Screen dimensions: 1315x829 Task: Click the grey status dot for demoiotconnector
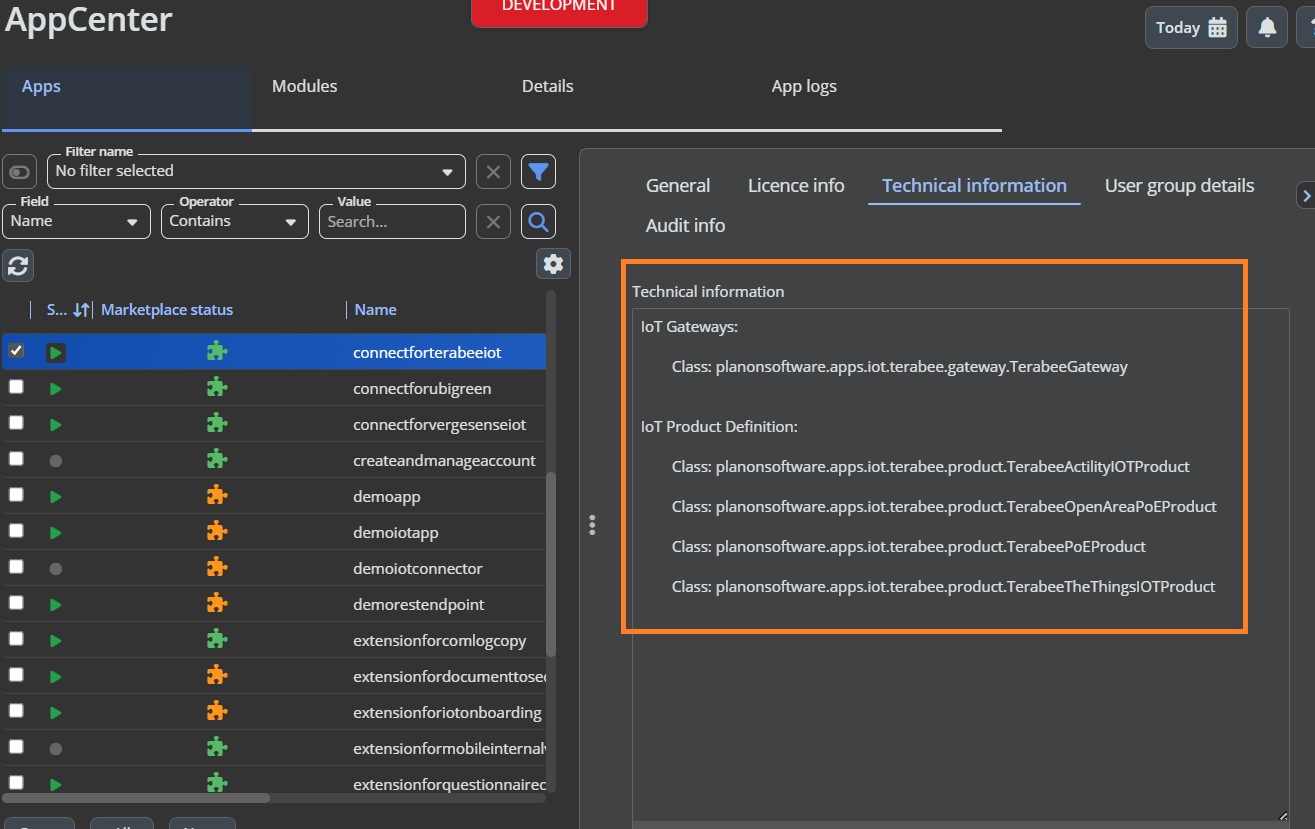coord(56,569)
